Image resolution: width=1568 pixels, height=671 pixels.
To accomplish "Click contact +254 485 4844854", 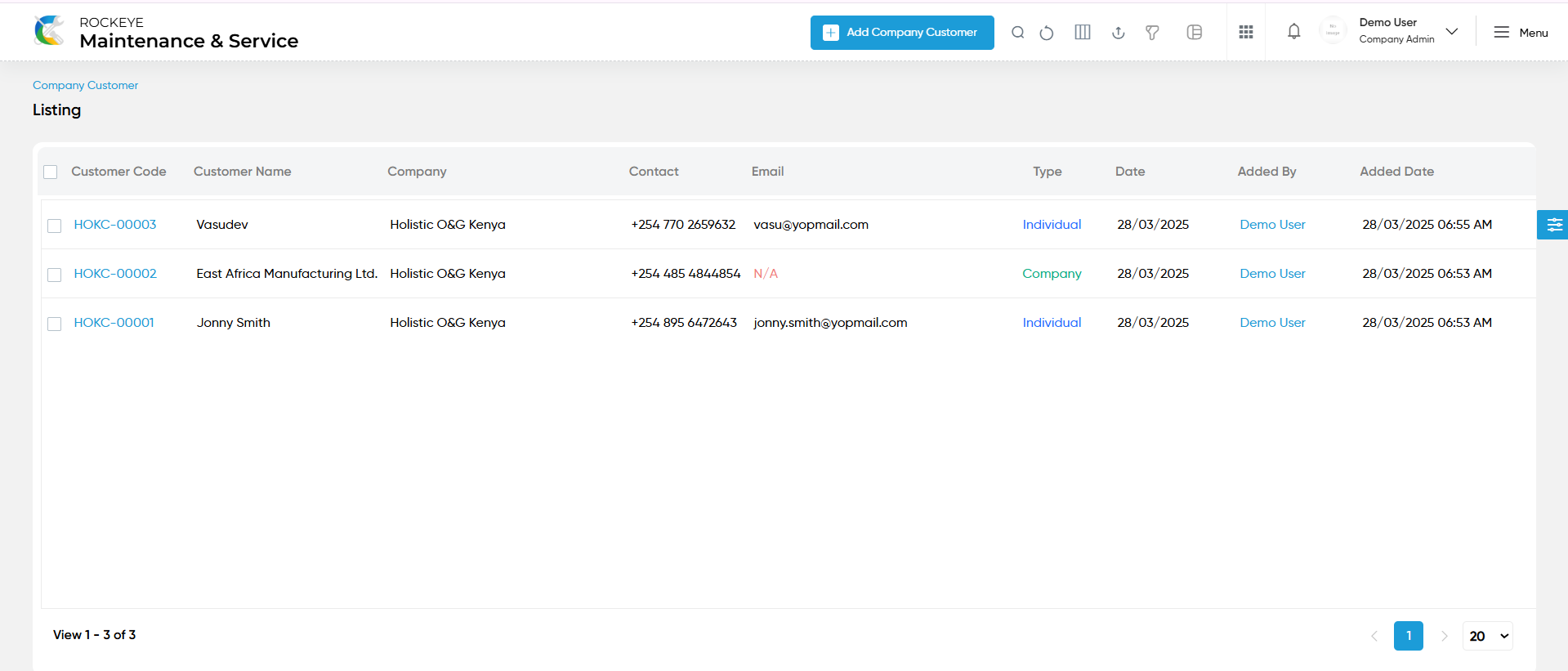I will tap(686, 274).
